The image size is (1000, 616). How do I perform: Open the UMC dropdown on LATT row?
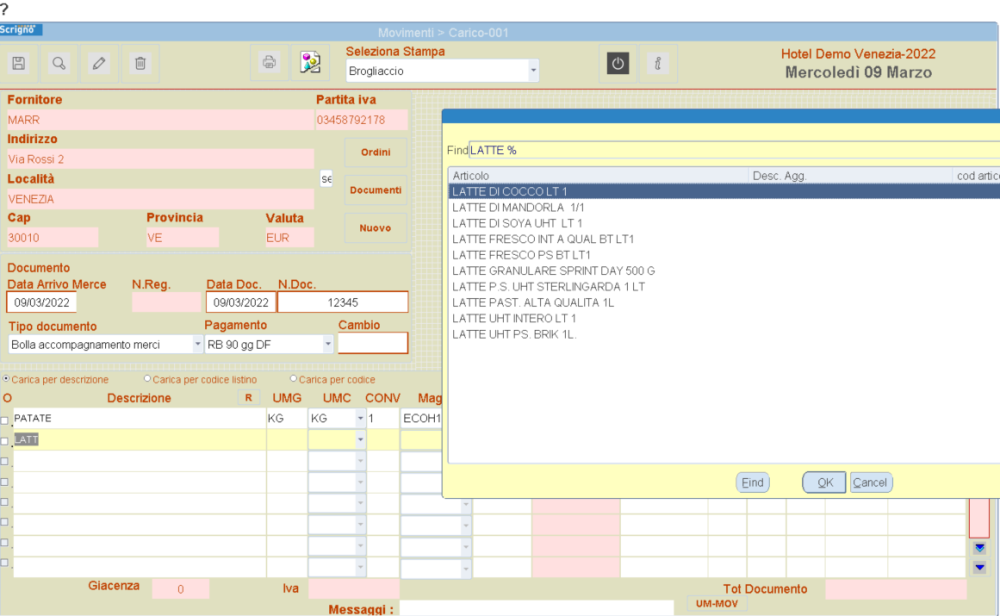click(x=360, y=439)
